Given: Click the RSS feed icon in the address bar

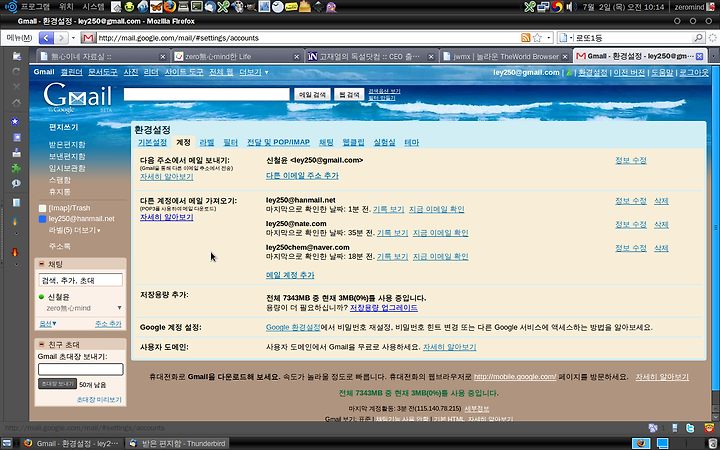Looking at the screenshot, I should [x=526, y=38].
